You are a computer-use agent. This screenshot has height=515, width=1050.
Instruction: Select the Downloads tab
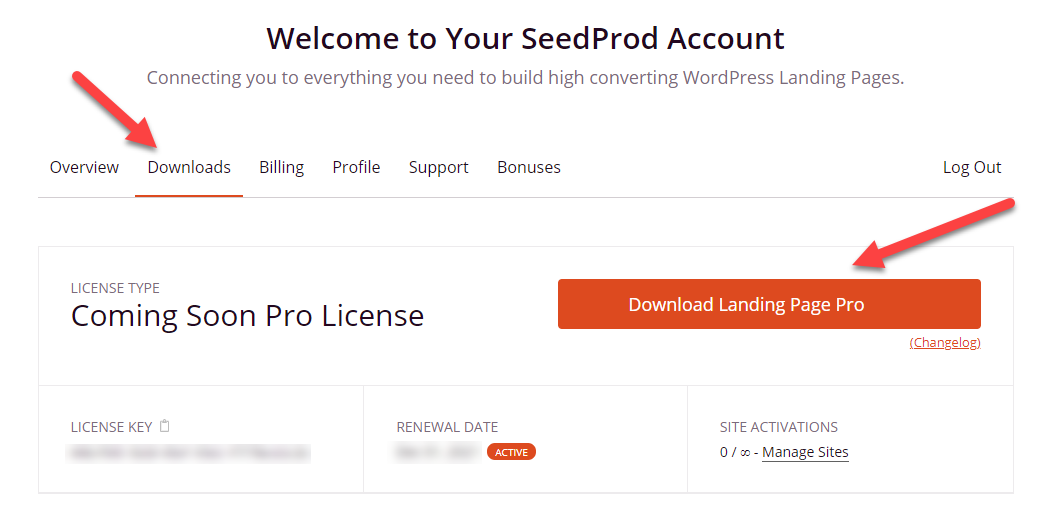click(x=189, y=167)
